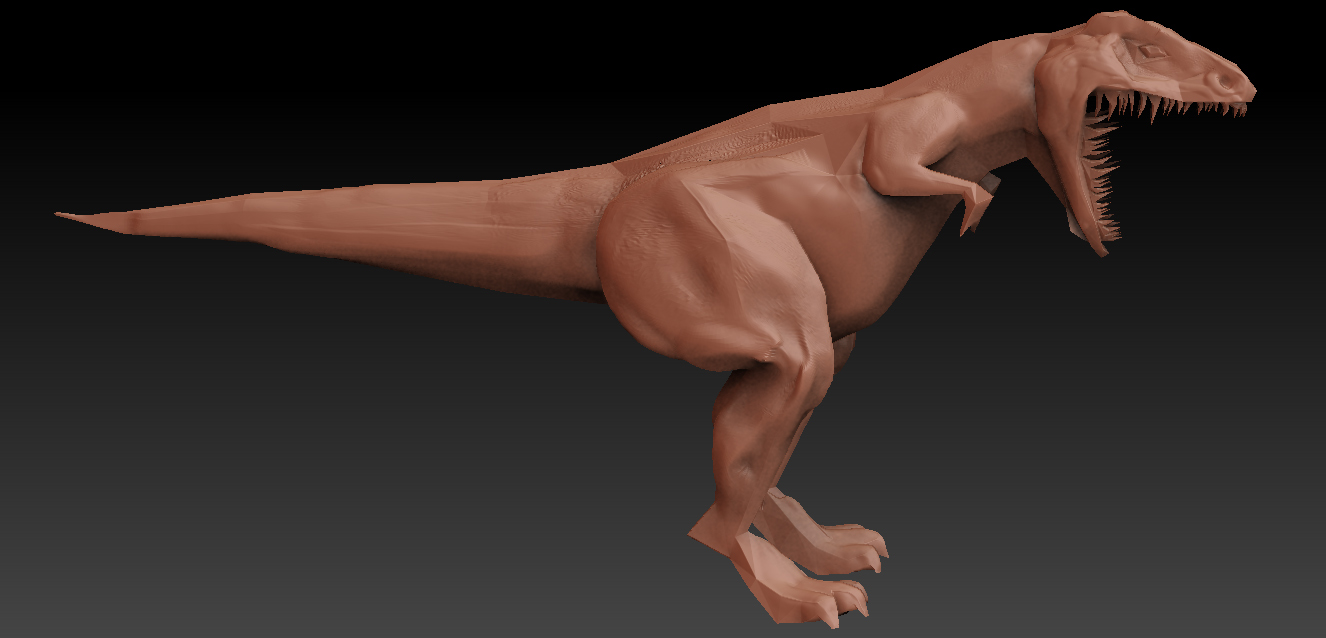Click the toes of the farther foot
The width and height of the screenshot is (1326, 638).
[x=860, y=545]
